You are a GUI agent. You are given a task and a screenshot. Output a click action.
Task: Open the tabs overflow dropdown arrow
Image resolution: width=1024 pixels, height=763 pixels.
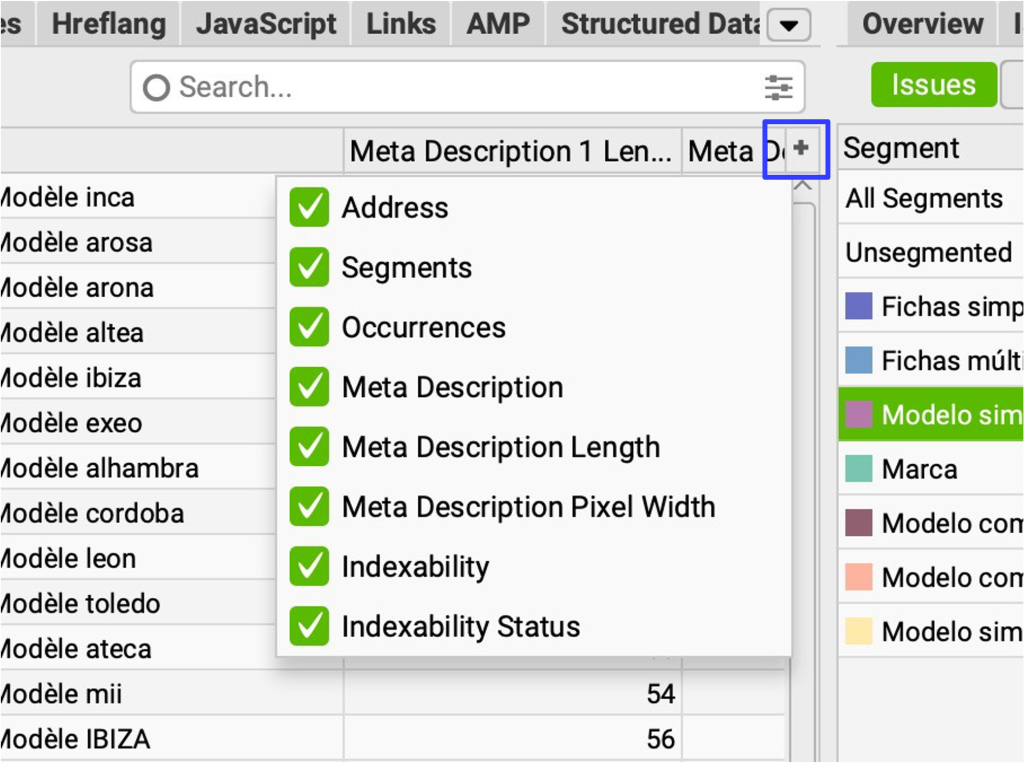[788, 26]
